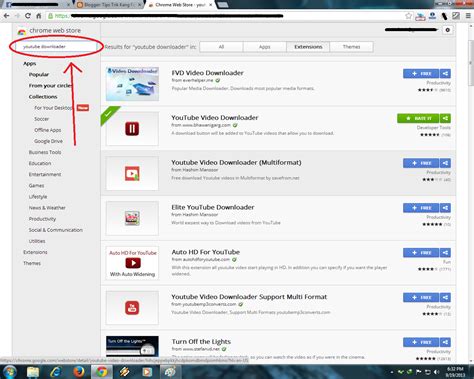Open the Turn Off the Lights title link
Image resolution: width=474 pixels, height=379 pixels.
(x=201, y=342)
